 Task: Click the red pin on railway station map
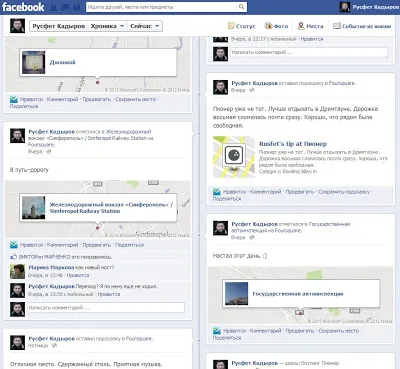[x=97, y=228]
